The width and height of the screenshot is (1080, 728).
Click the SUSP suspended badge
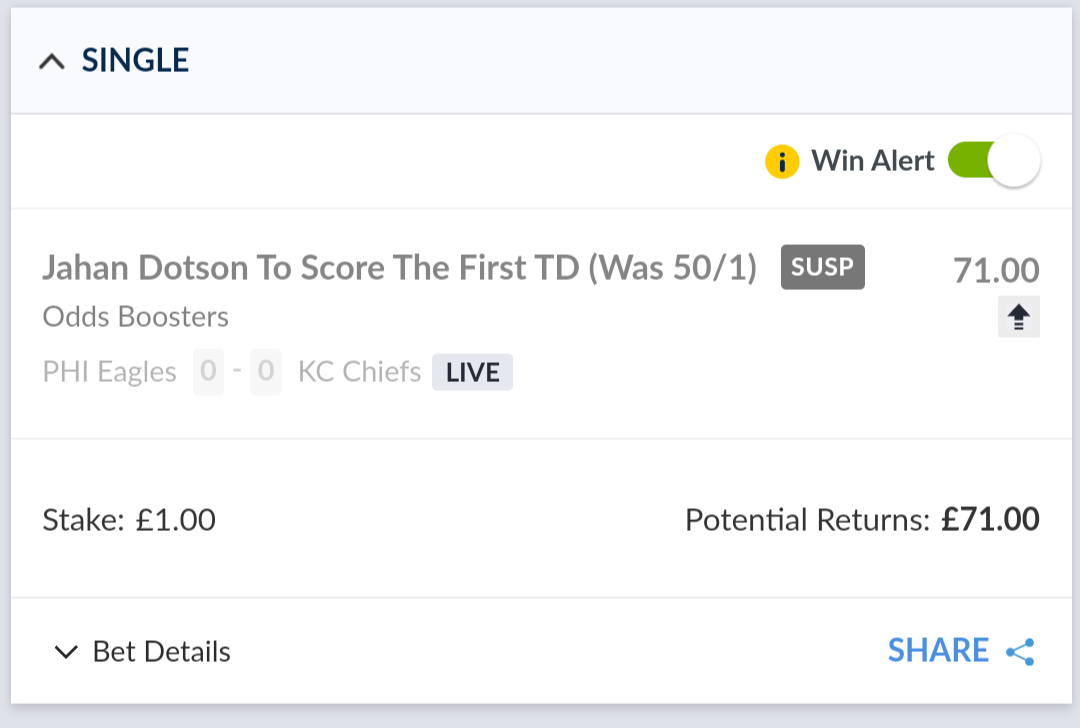[x=822, y=267]
